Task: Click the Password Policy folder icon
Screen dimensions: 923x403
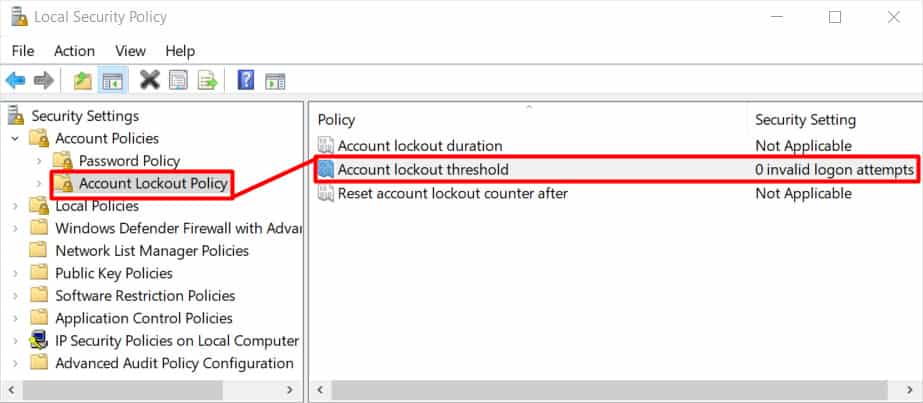Action: [62, 161]
